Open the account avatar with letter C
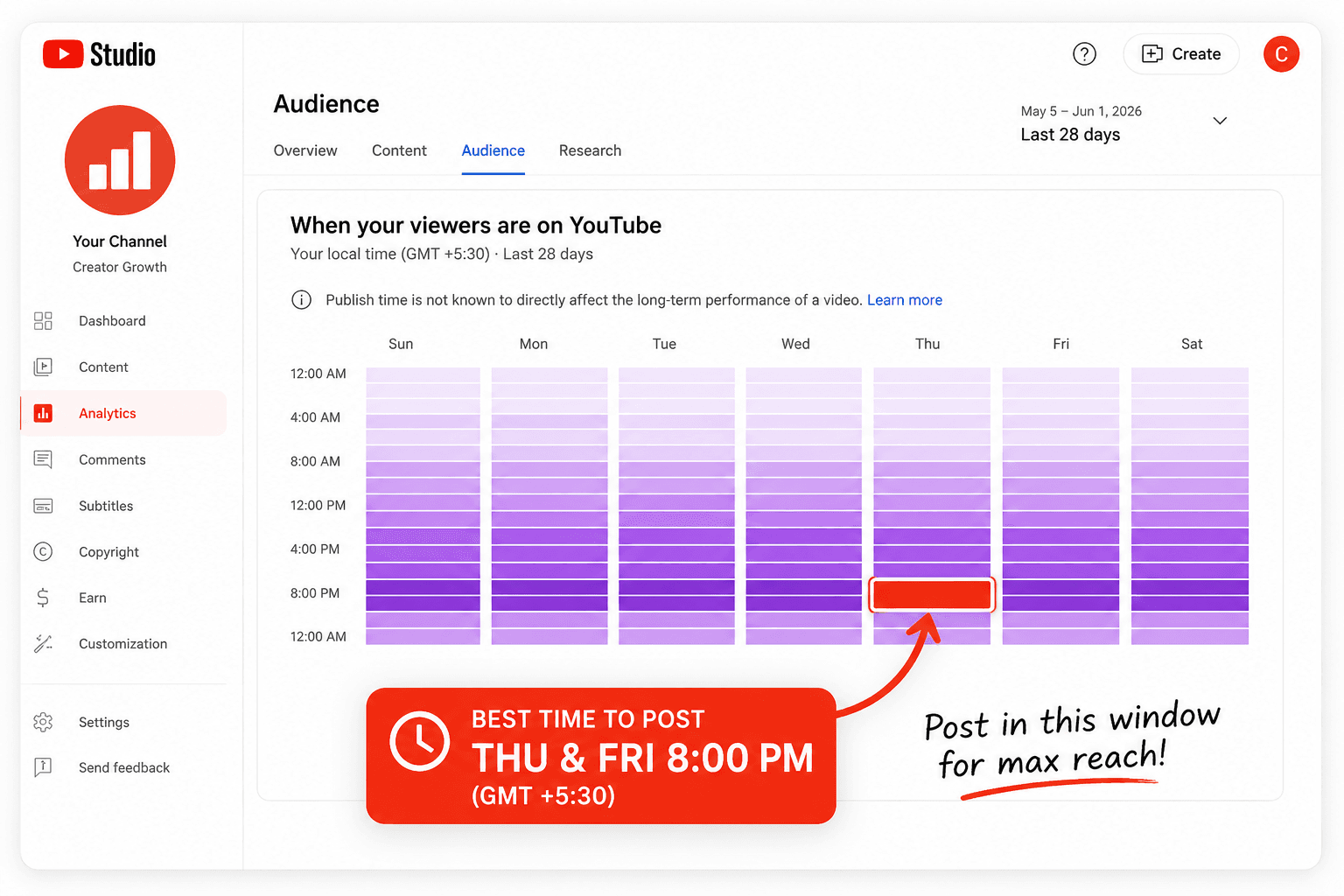 point(1281,54)
